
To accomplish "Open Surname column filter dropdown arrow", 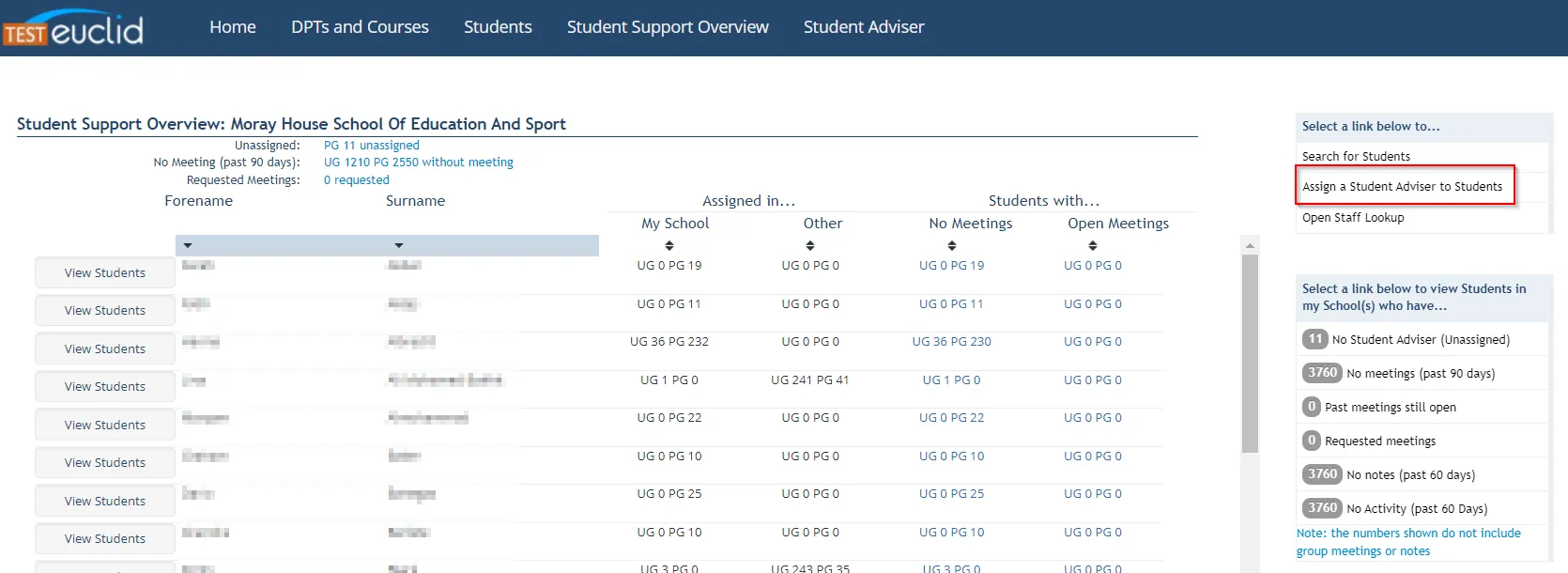I will 399,245.
